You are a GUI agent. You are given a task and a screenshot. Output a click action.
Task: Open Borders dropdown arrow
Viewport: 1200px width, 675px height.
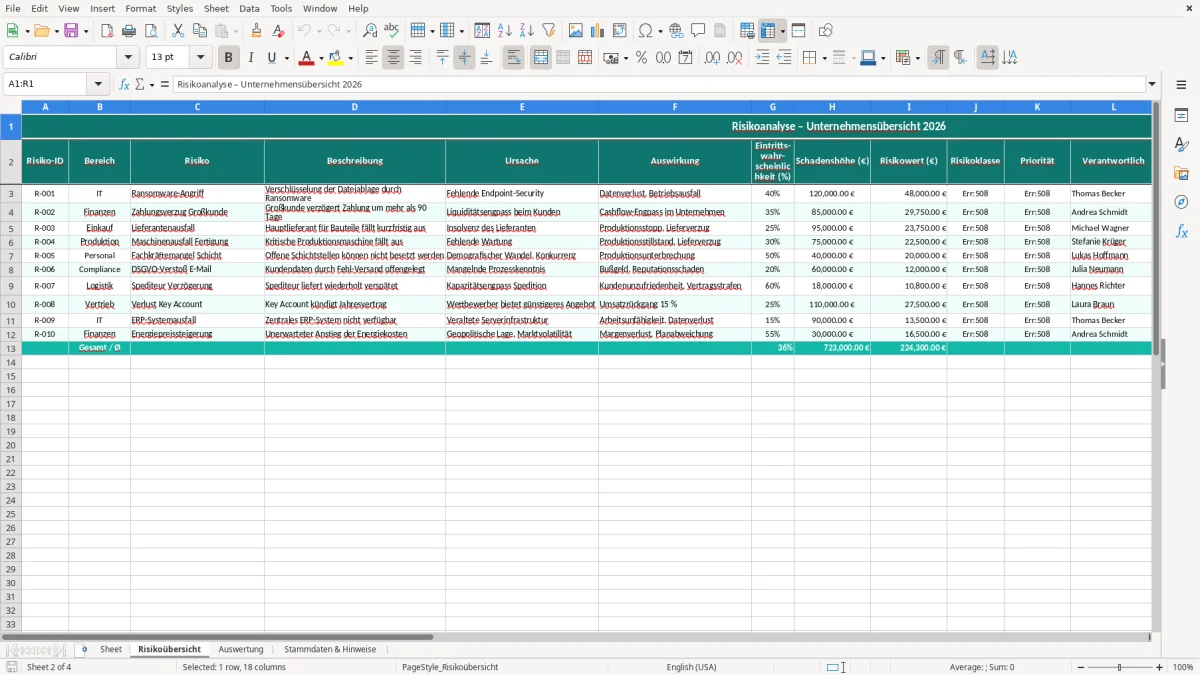coord(824,58)
